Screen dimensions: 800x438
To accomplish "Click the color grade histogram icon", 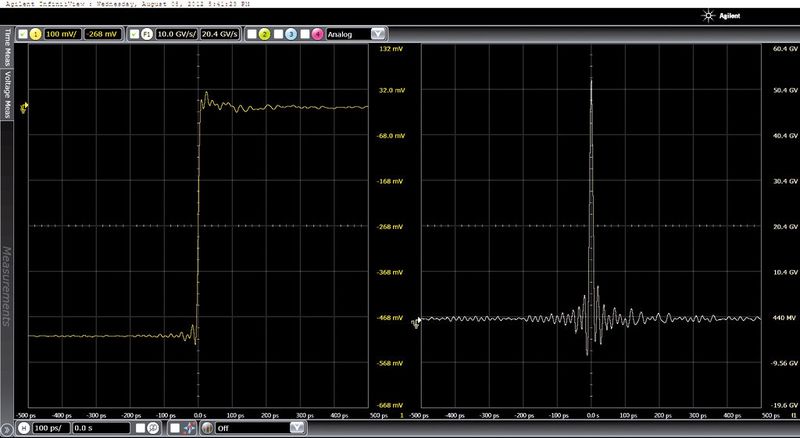I will click(207, 428).
